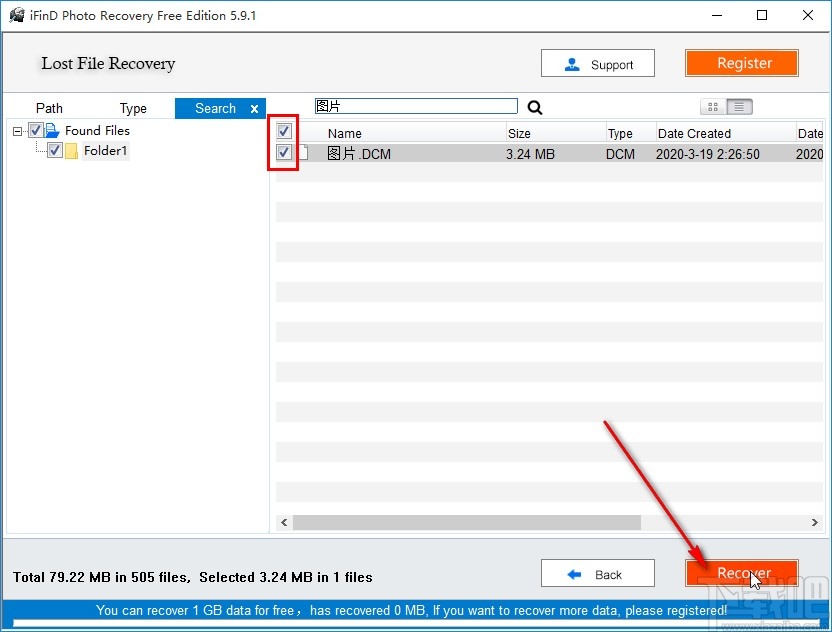
Task: Sort by the Name column header
Action: pos(344,133)
